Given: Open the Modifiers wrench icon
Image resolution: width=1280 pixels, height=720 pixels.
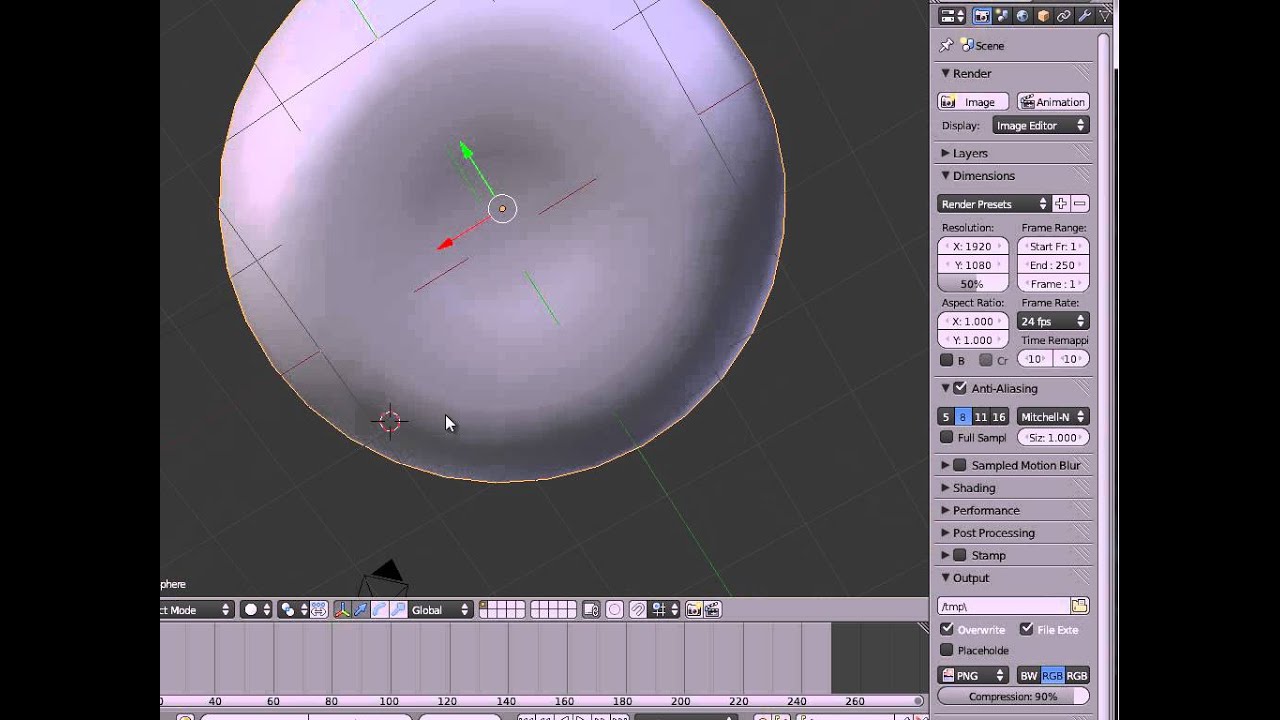Looking at the screenshot, I should tap(1084, 16).
